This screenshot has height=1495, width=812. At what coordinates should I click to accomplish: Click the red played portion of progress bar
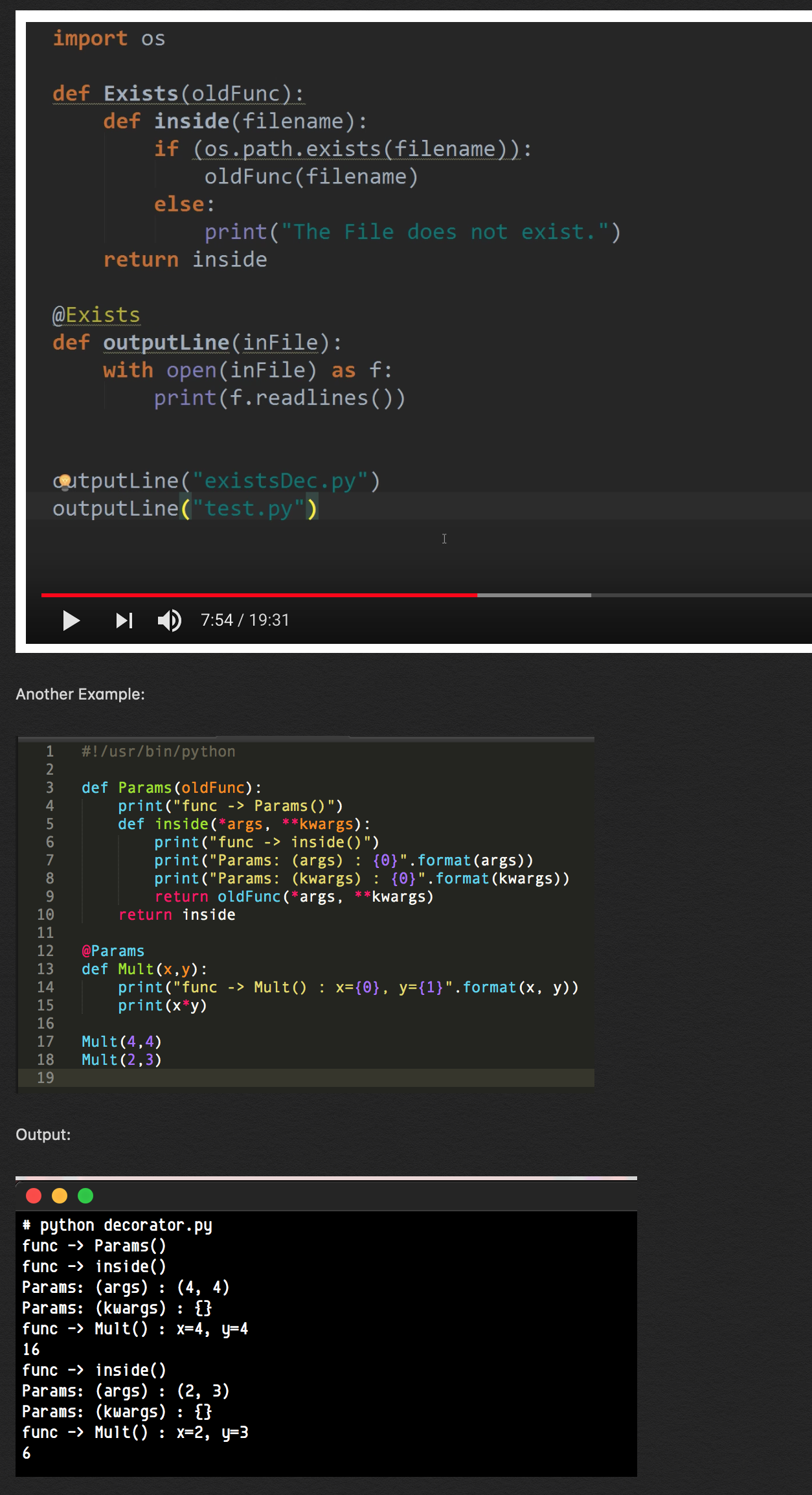[x=259, y=595]
